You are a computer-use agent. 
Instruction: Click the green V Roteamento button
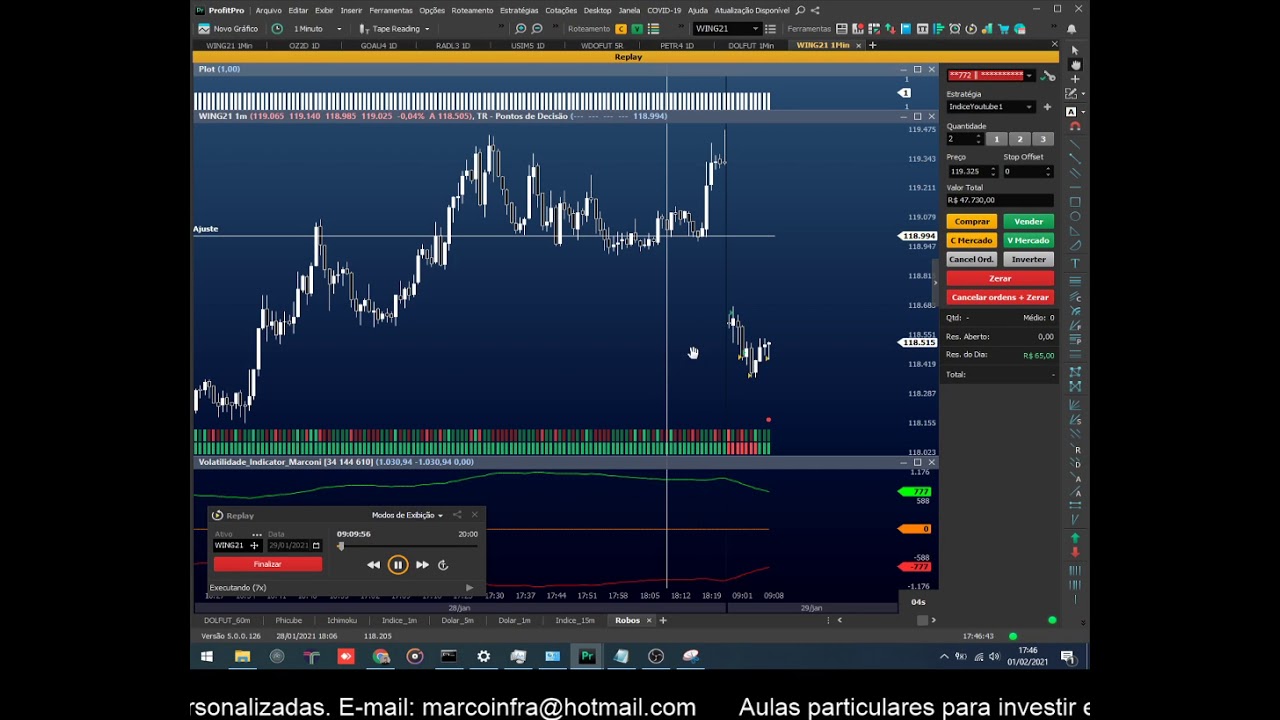tap(636, 29)
